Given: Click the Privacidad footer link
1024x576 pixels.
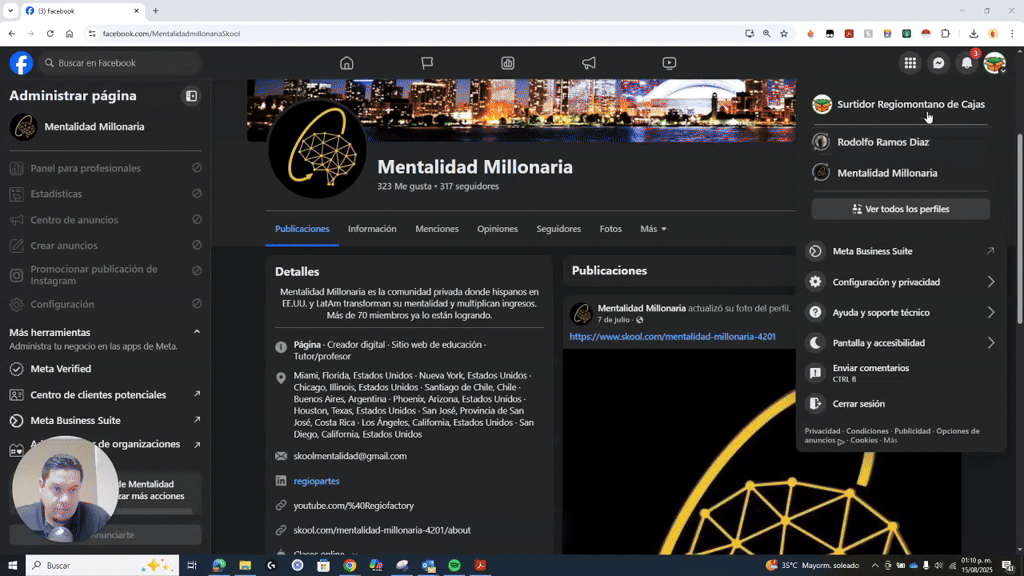Looking at the screenshot, I should tap(822, 431).
